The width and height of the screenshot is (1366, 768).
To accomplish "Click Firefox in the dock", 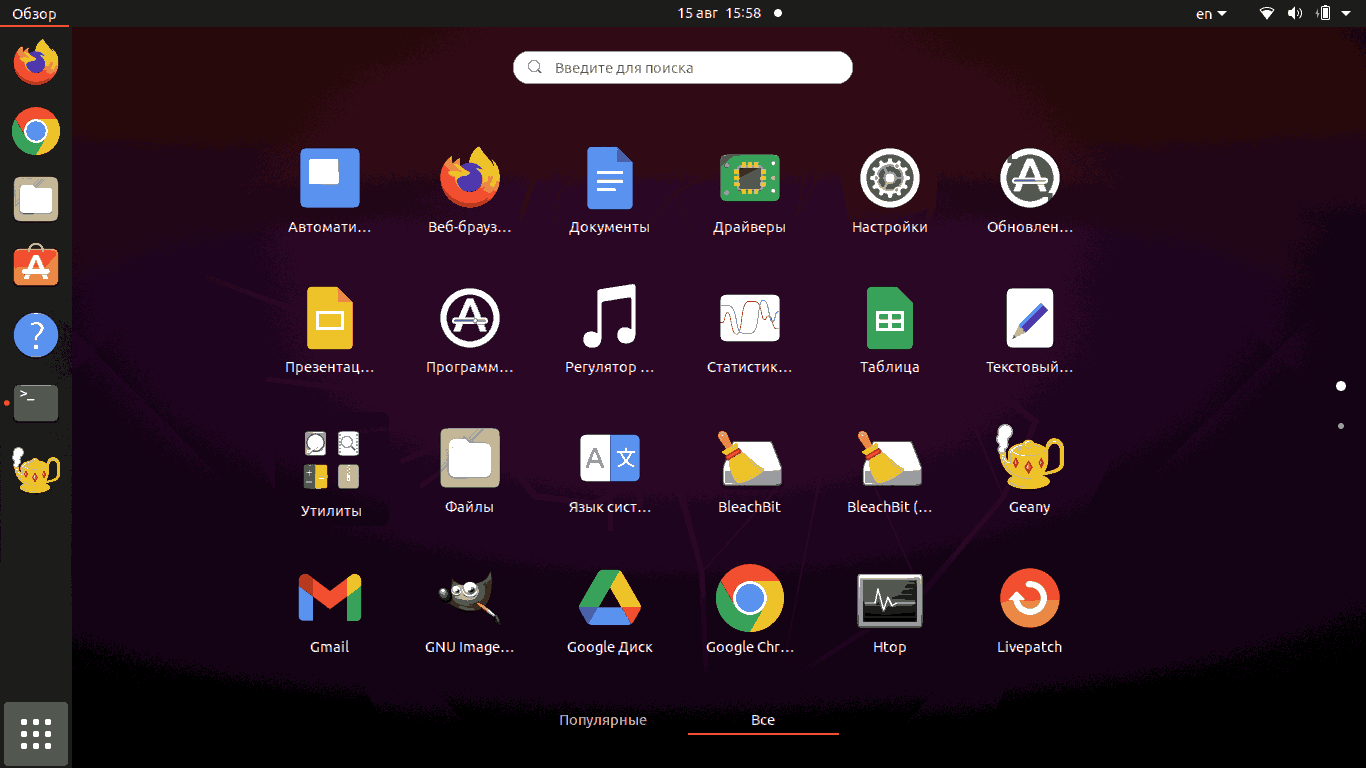I will click(36, 62).
